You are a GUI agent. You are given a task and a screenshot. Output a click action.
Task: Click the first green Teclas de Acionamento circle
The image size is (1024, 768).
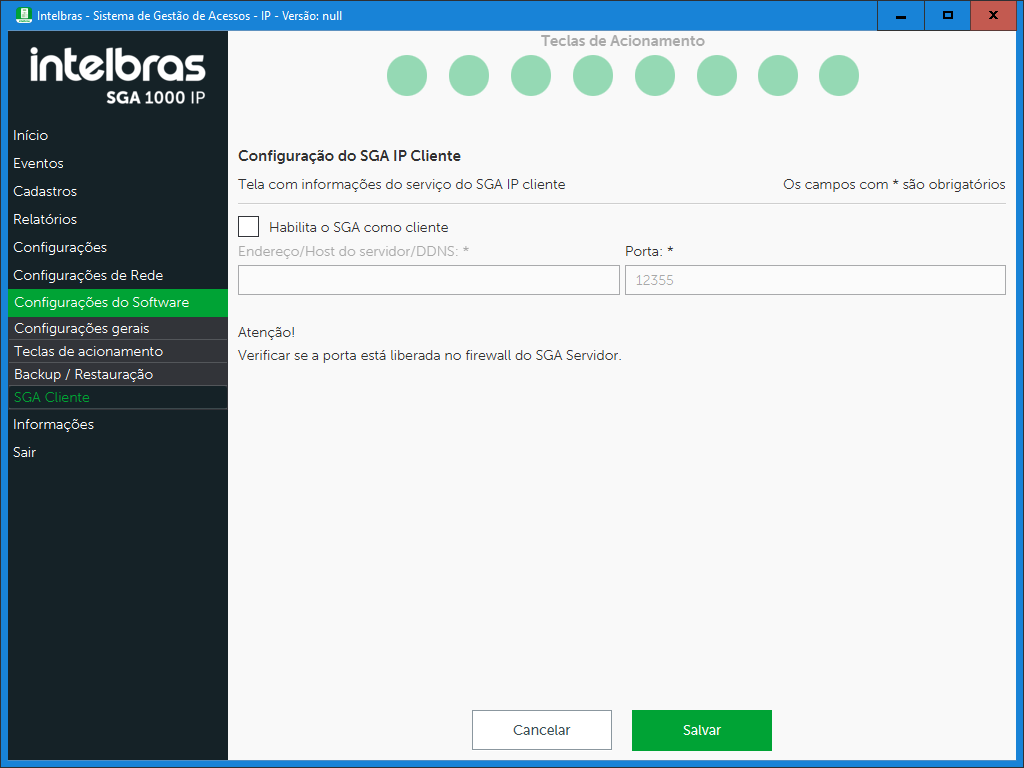point(407,76)
